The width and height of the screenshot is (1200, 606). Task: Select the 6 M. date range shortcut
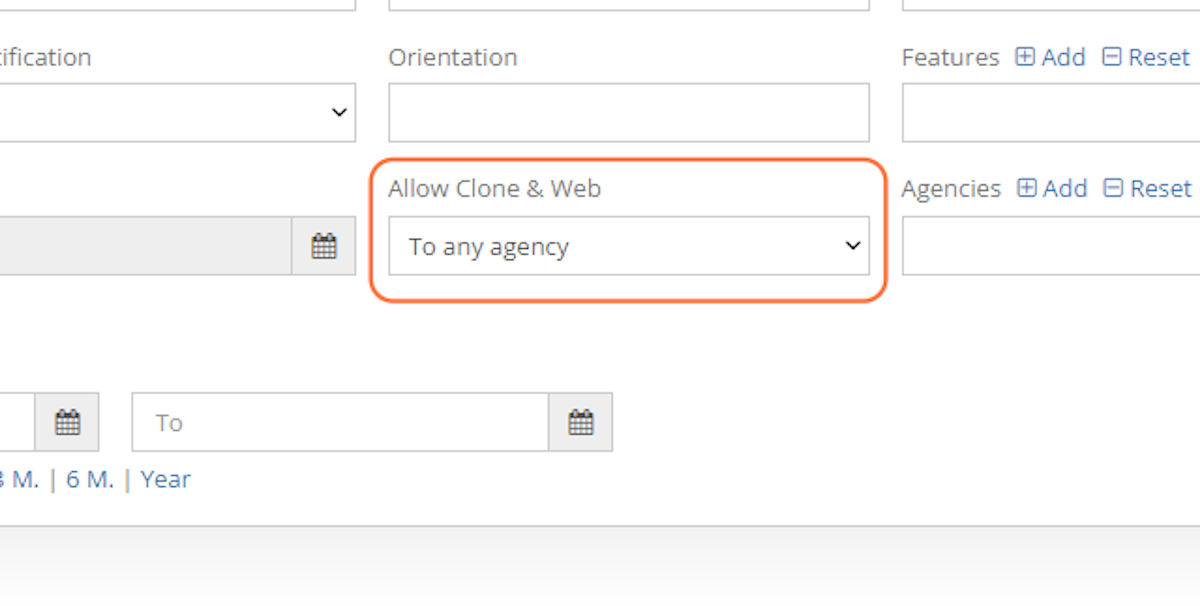click(x=90, y=480)
